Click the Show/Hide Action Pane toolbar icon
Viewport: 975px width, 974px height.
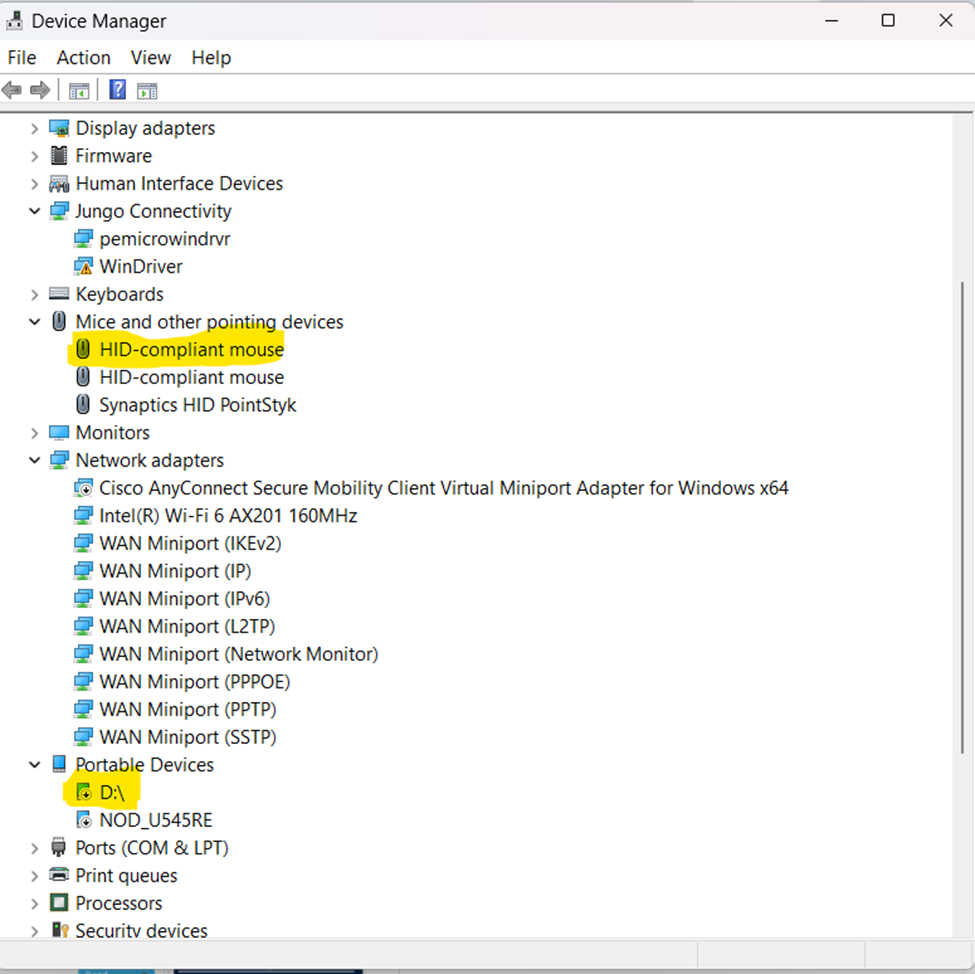click(x=147, y=91)
